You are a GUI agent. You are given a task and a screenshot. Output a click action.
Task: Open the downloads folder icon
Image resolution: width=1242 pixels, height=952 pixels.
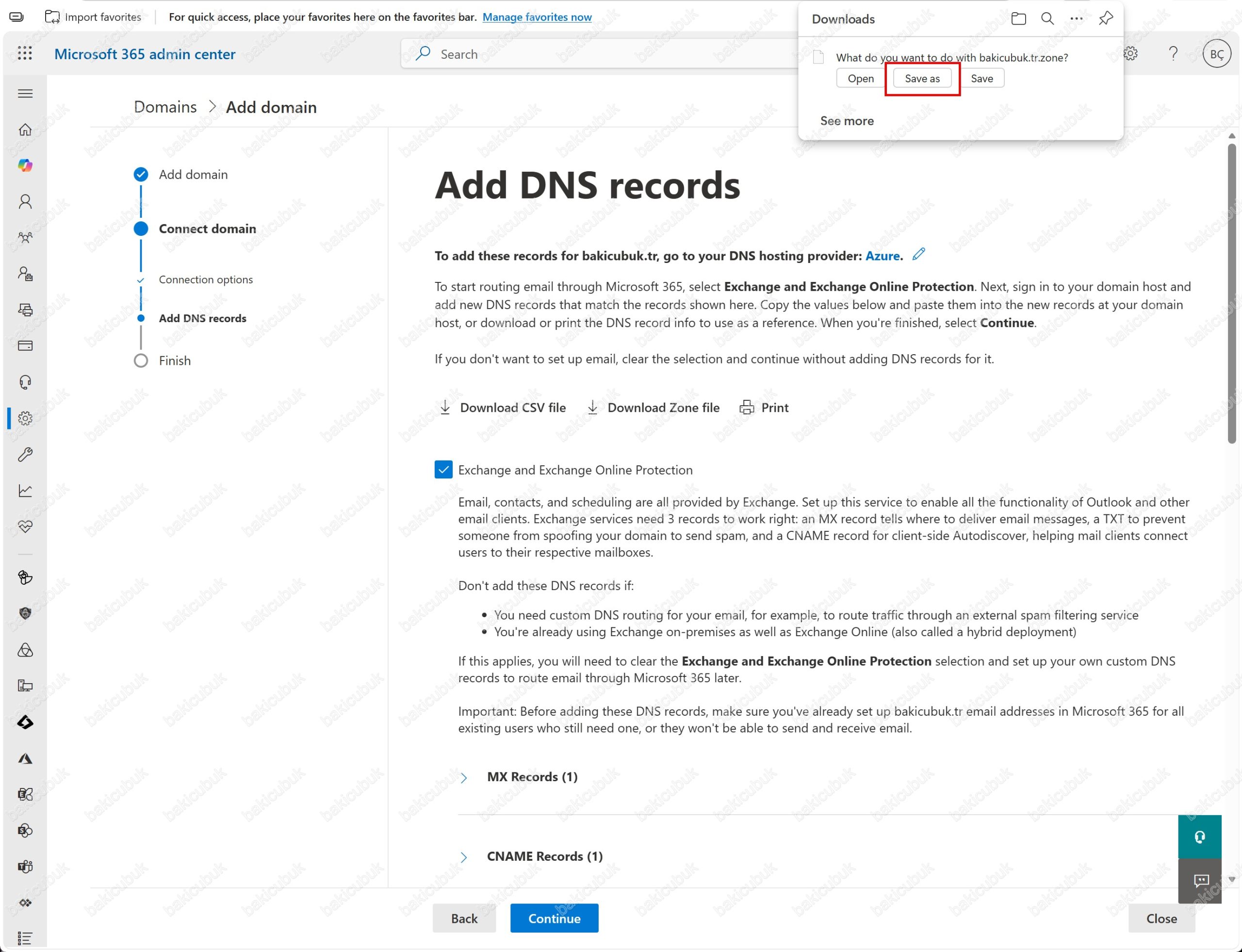[1018, 19]
